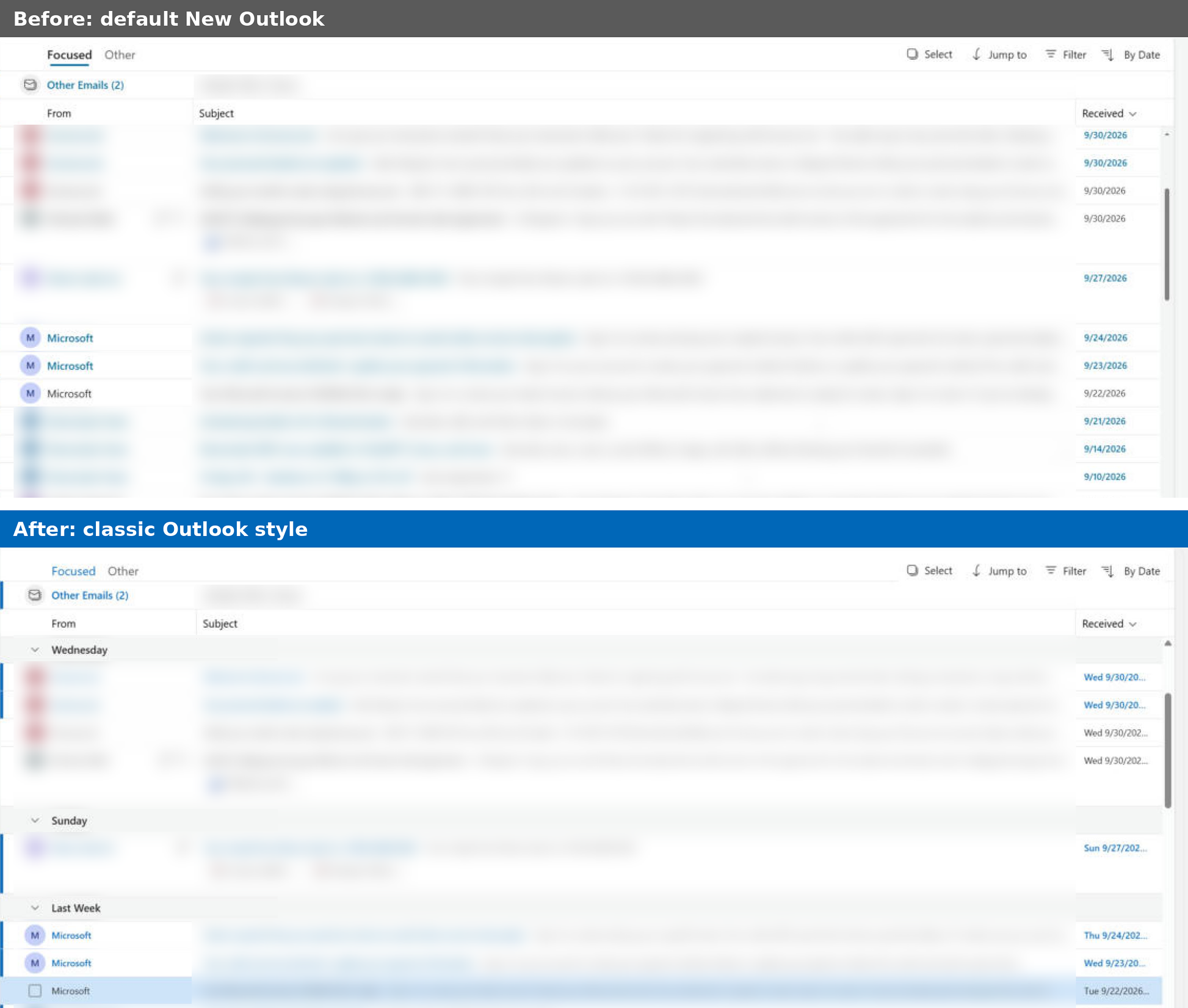This screenshot has height=1008, width=1188.
Task: Click Microsoft avatar on Wed 9/23 row
Action: coord(35,963)
